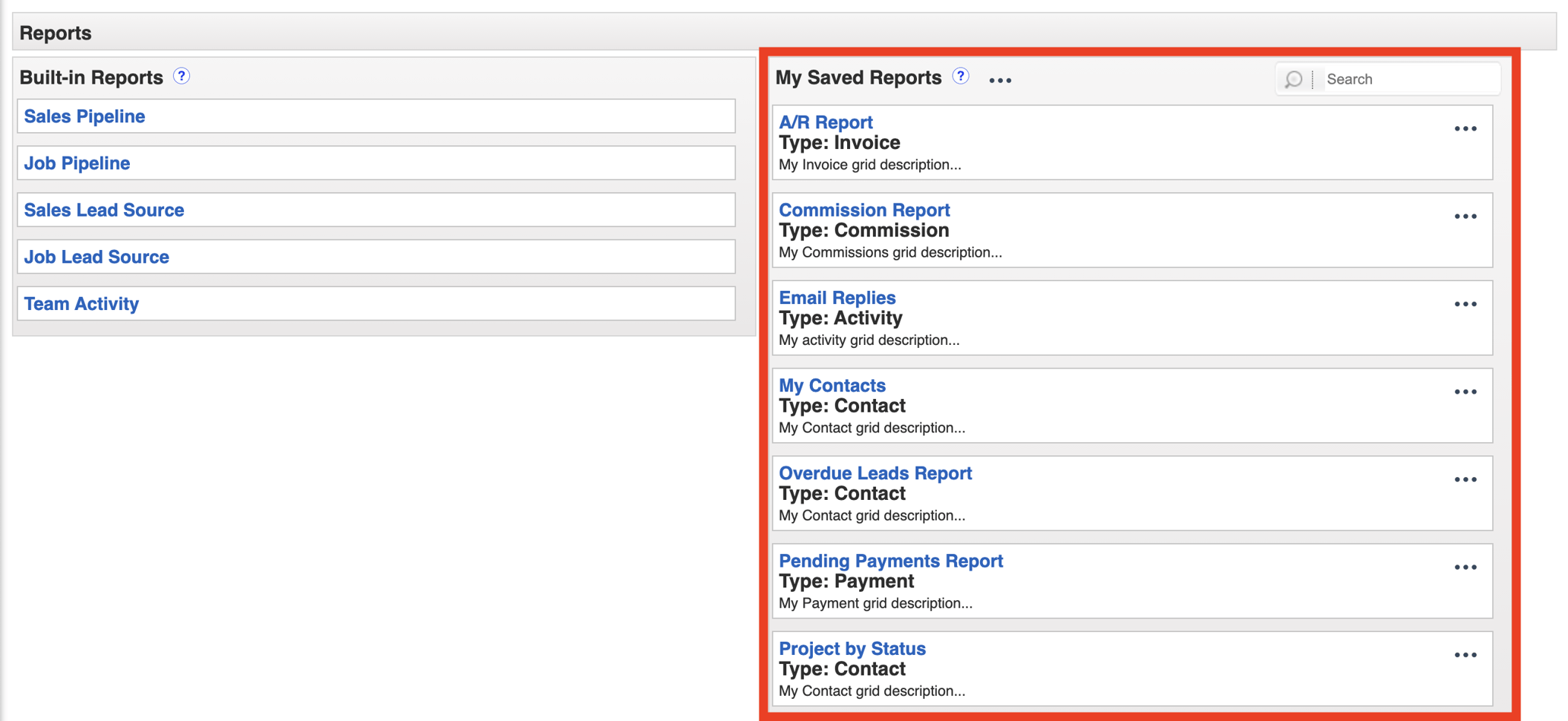View the Job Lead Source report
Viewport: 1568px width, 721px height.
(x=96, y=257)
